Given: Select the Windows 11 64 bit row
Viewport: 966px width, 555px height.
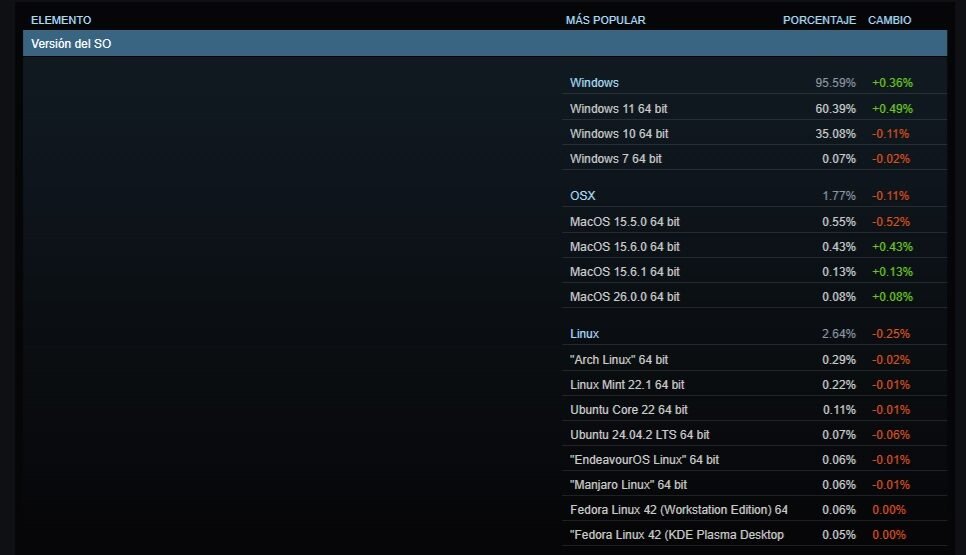Looking at the screenshot, I should coord(755,108).
